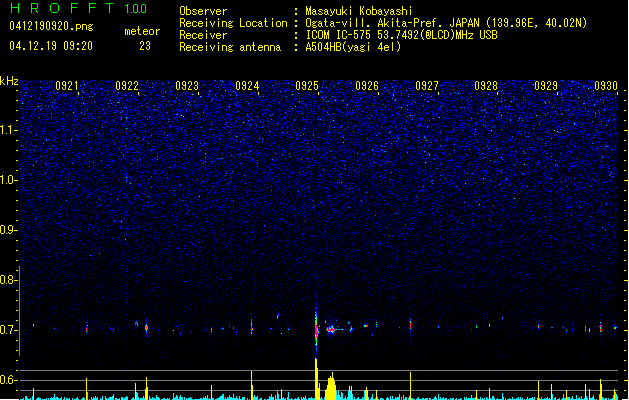This screenshot has height=400, width=629.
Task: Click the 0921 time marker
Action: pyautogui.click(x=67, y=86)
